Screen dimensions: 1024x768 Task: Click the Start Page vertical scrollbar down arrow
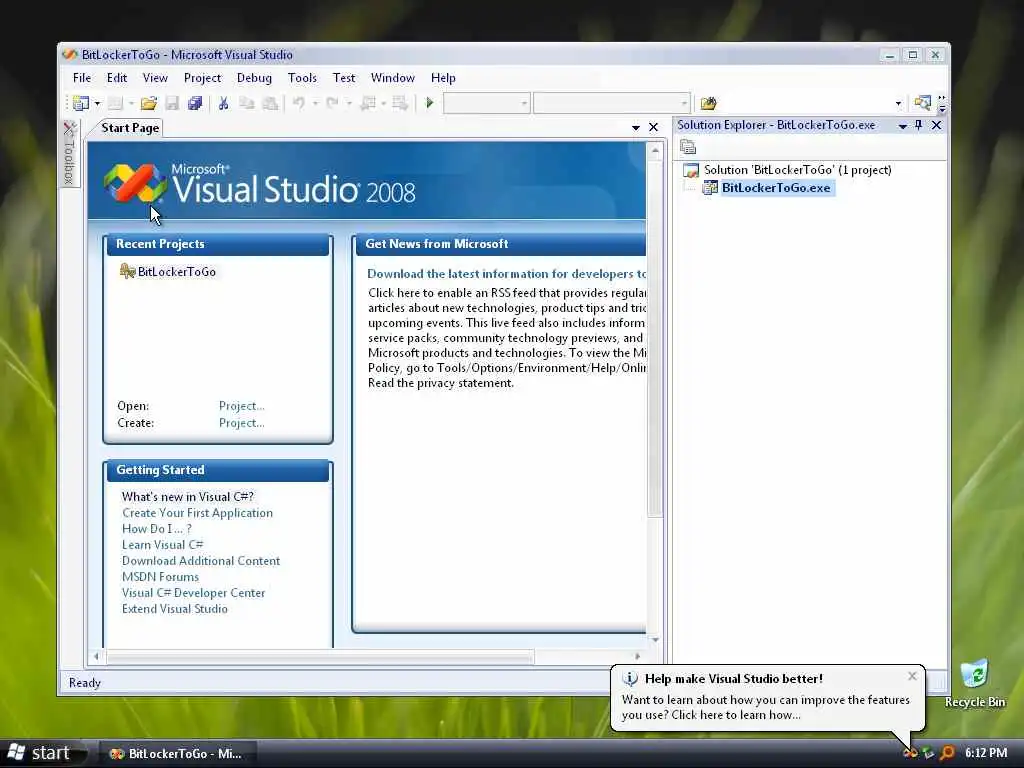pyautogui.click(x=655, y=640)
